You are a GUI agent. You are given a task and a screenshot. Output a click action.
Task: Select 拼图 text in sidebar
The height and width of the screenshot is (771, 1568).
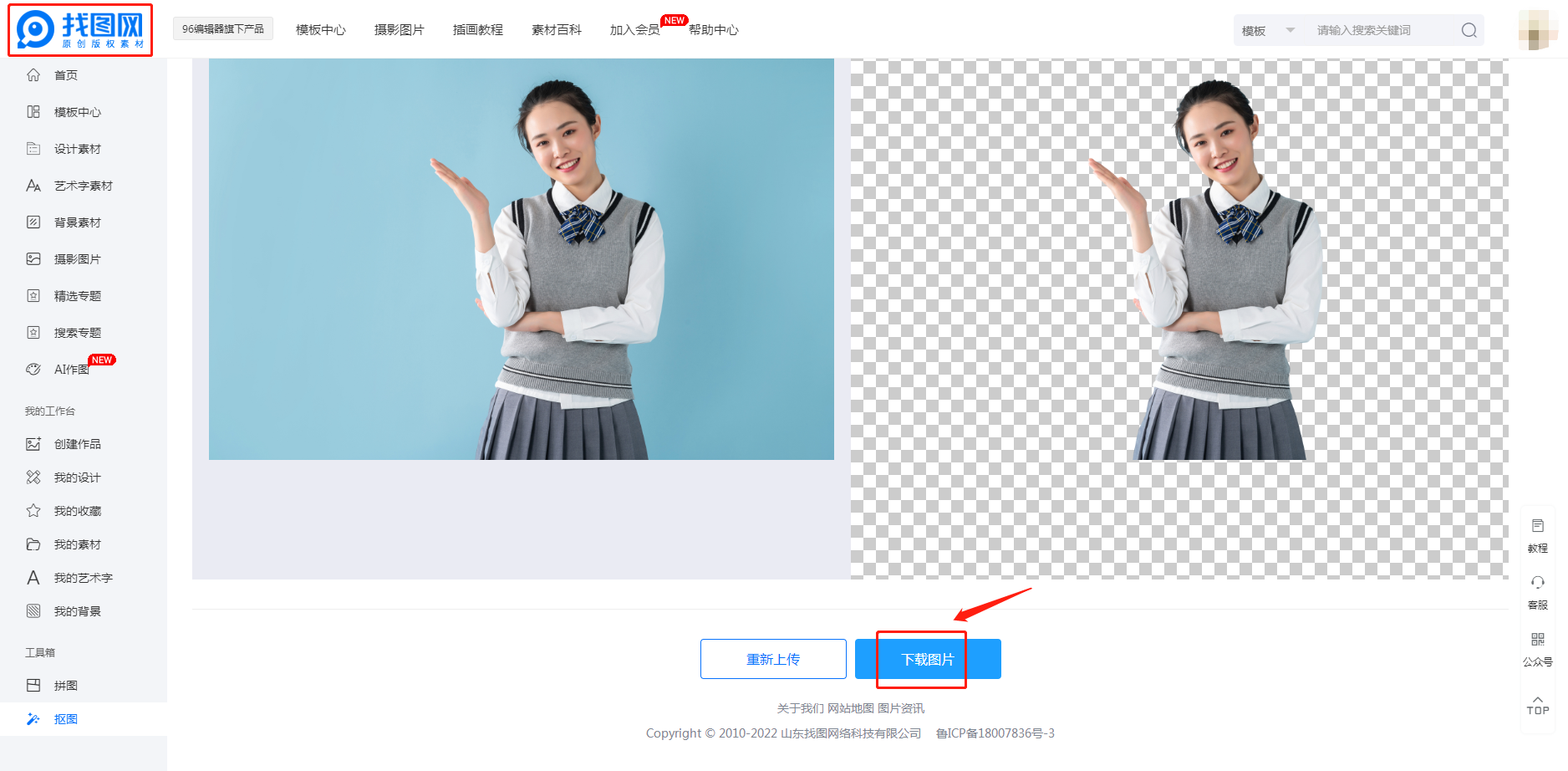66,685
